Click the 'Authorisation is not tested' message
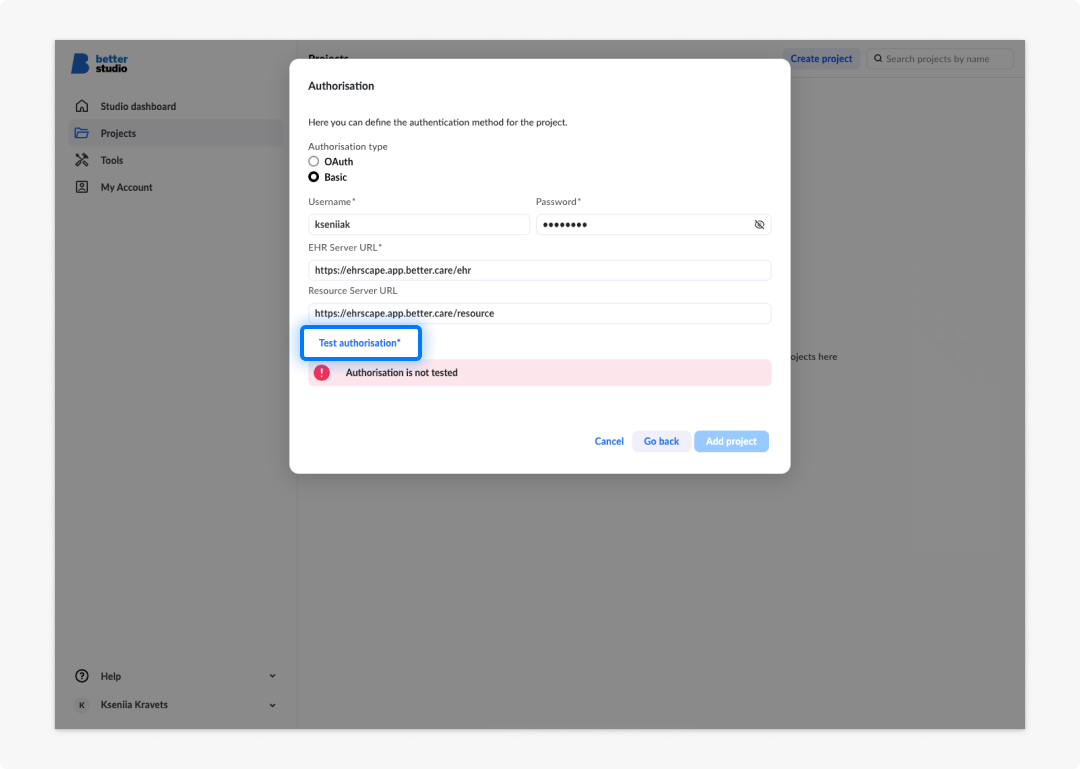The height and width of the screenshot is (769, 1080). coord(402,373)
